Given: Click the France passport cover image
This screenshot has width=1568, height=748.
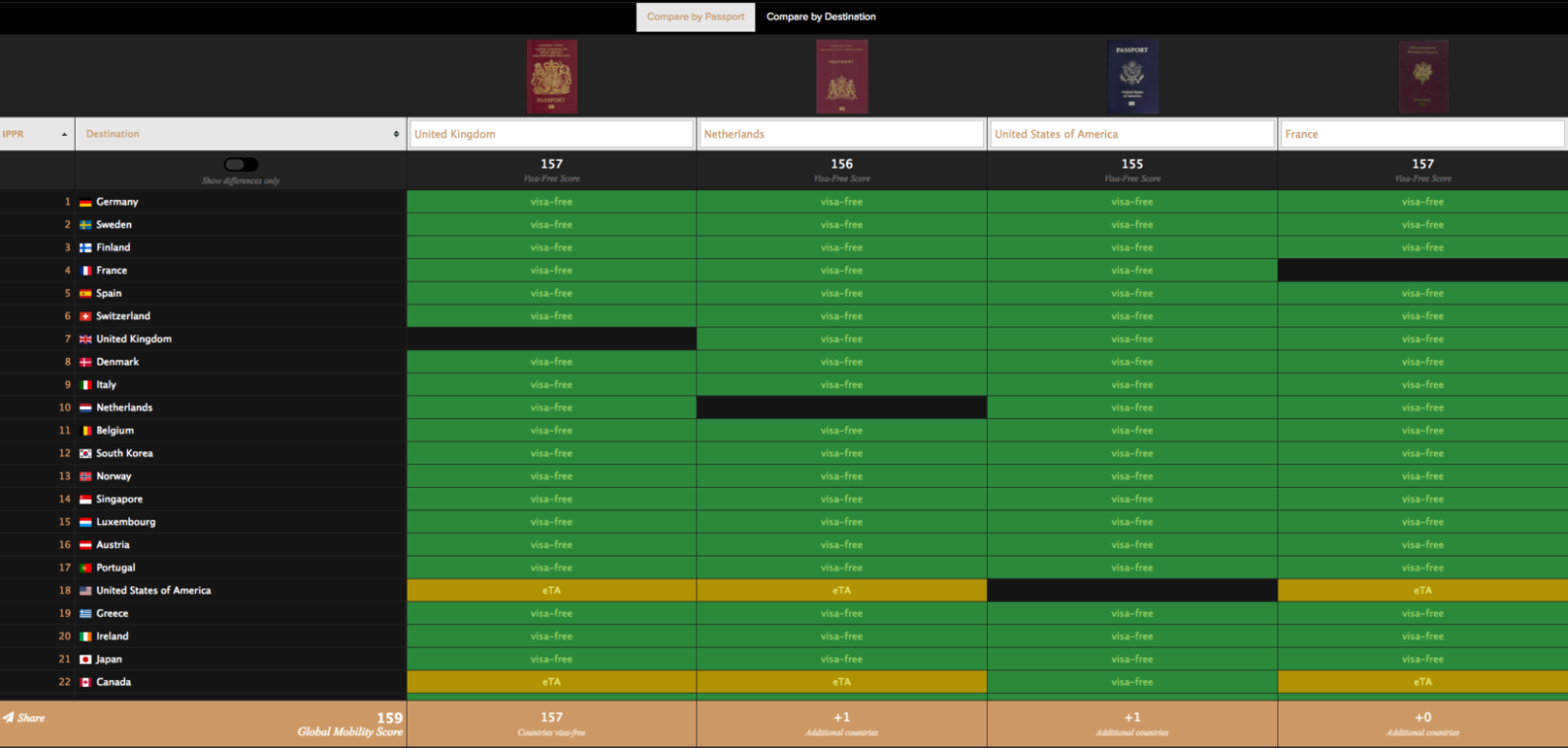Looking at the screenshot, I should (1422, 77).
